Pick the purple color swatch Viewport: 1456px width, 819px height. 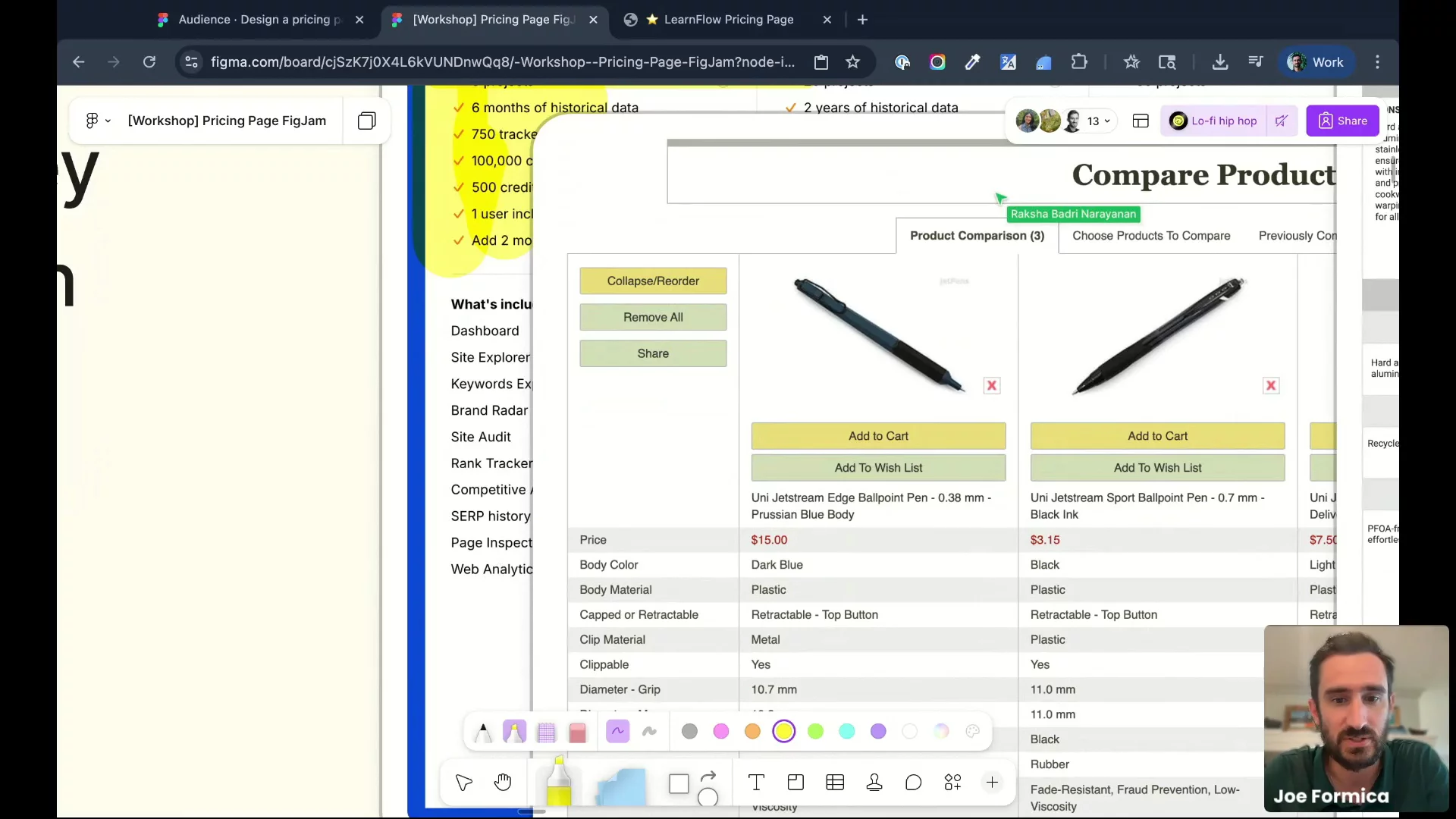tap(878, 731)
